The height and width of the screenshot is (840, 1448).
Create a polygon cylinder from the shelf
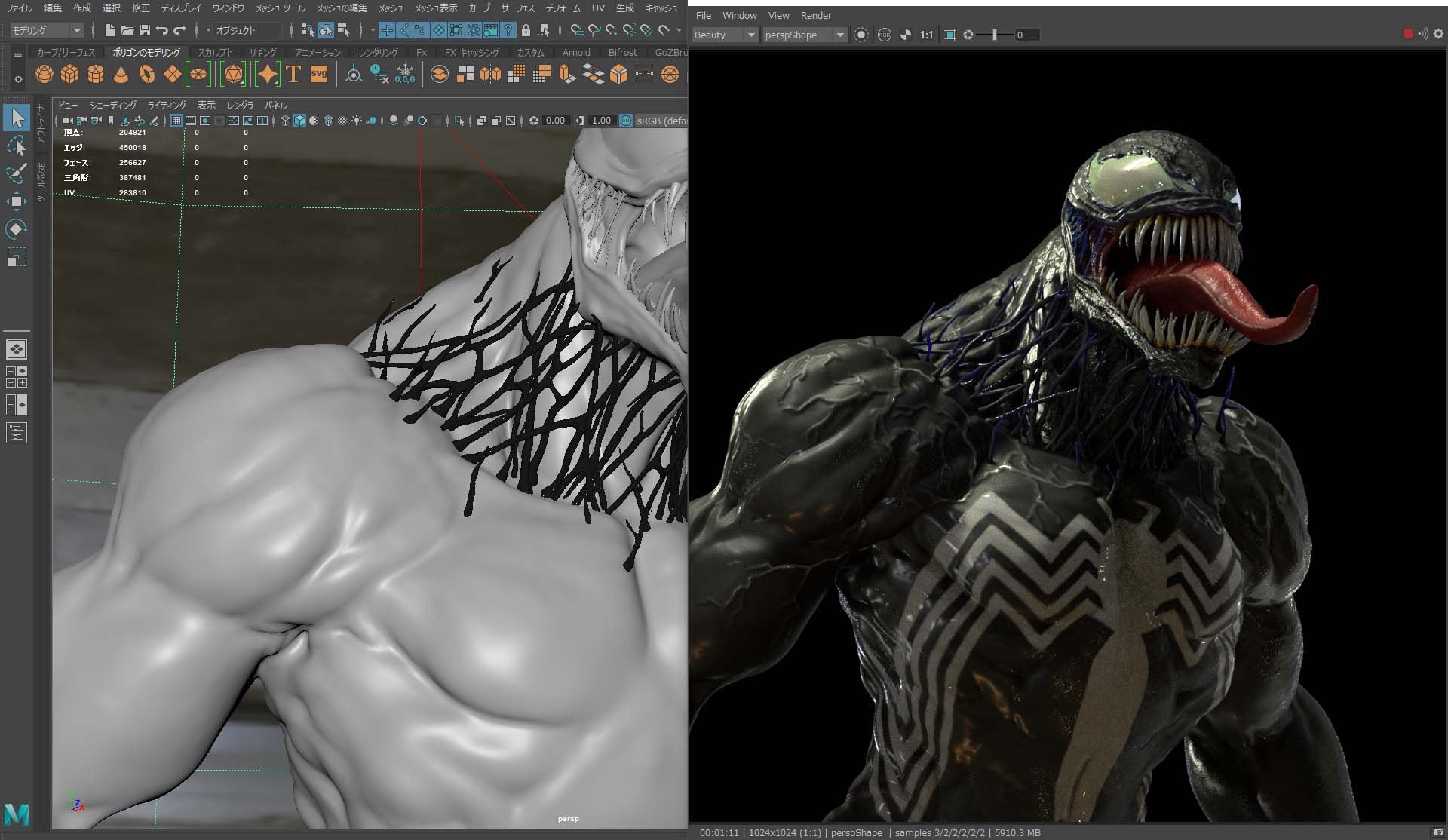96,74
